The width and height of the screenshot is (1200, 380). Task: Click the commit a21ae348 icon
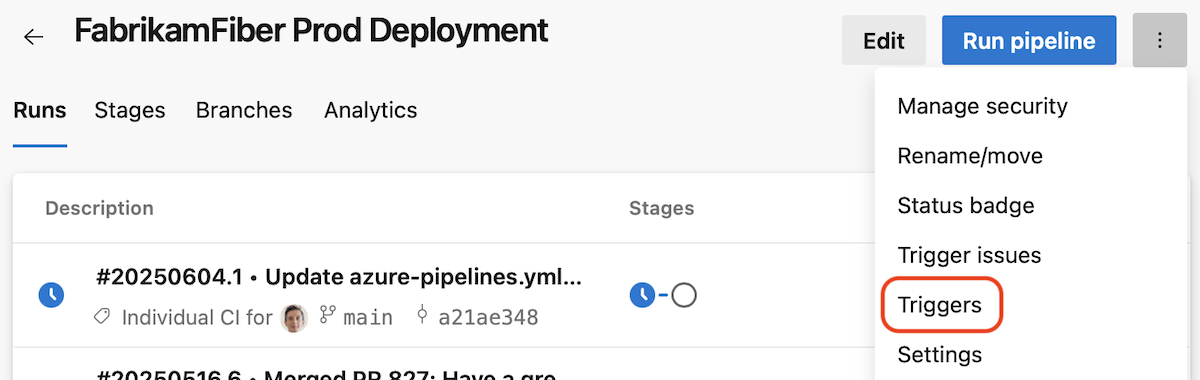421,317
